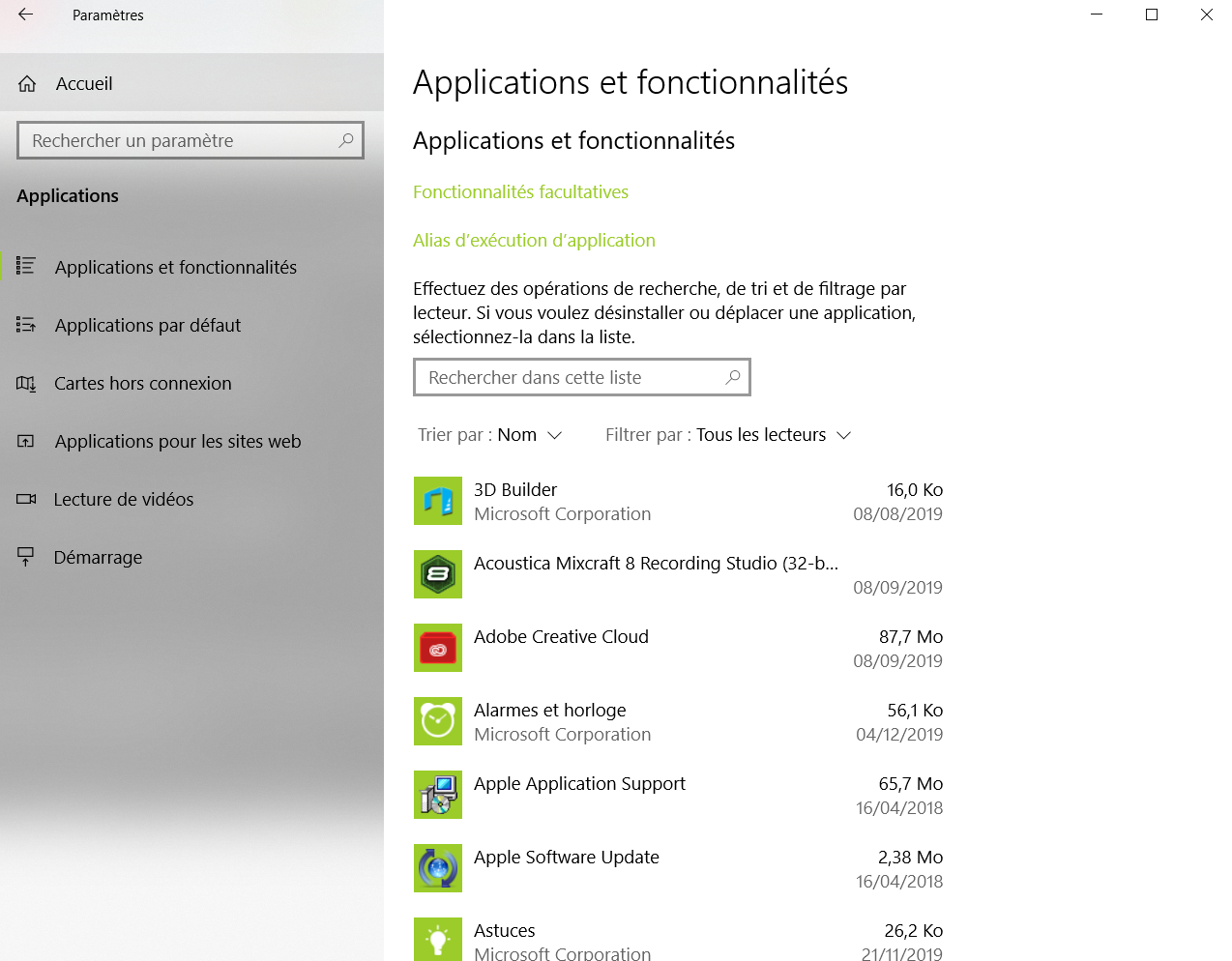1232x961 pixels.
Task: Click Microsoft Corporation under 3D Builder
Action: pos(562,513)
